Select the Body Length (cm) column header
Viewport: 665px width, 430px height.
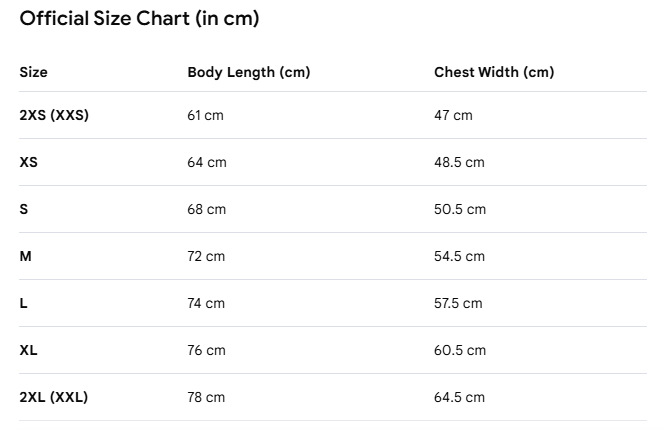249,73
